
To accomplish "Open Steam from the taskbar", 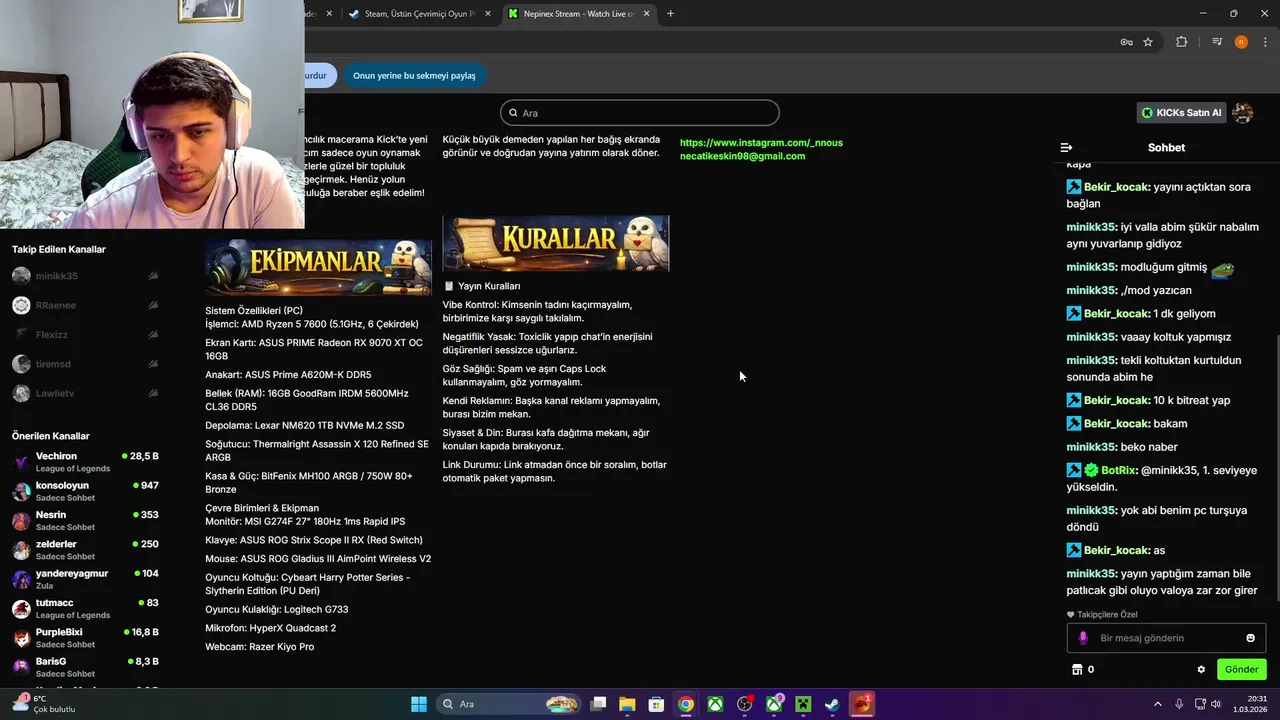I will click(832, 704).
